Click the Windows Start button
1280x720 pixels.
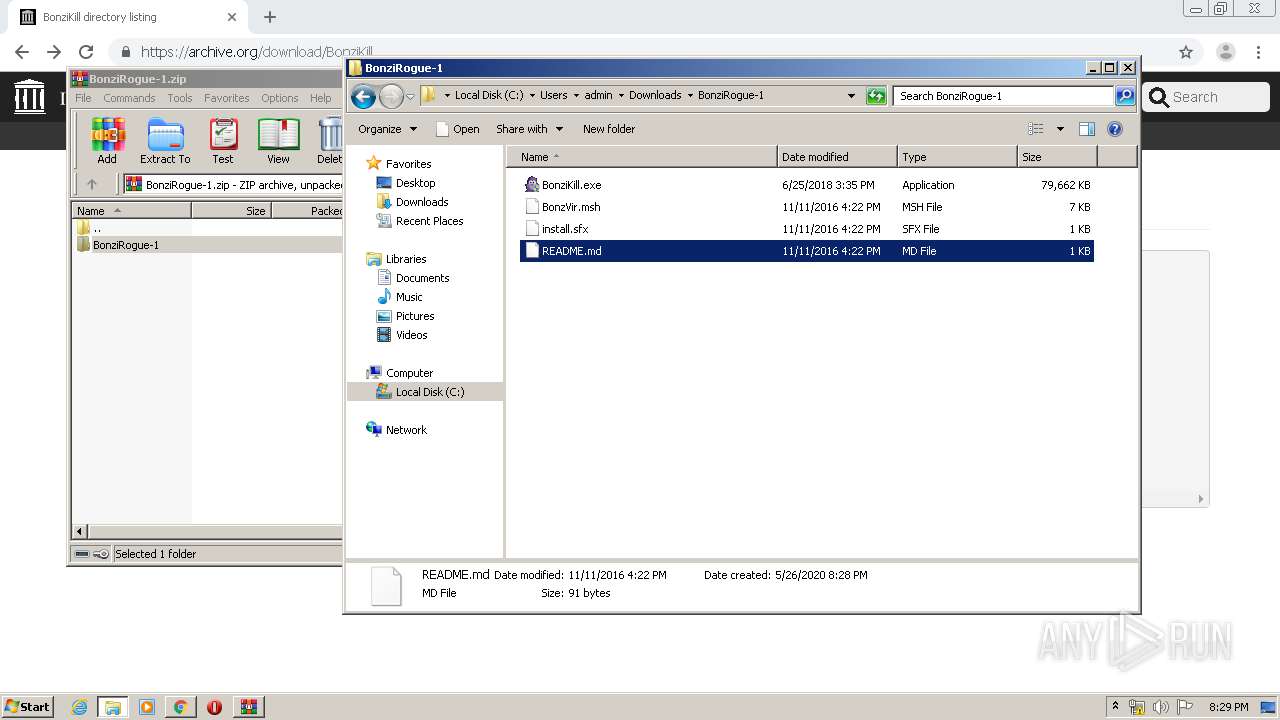[28, 707]
